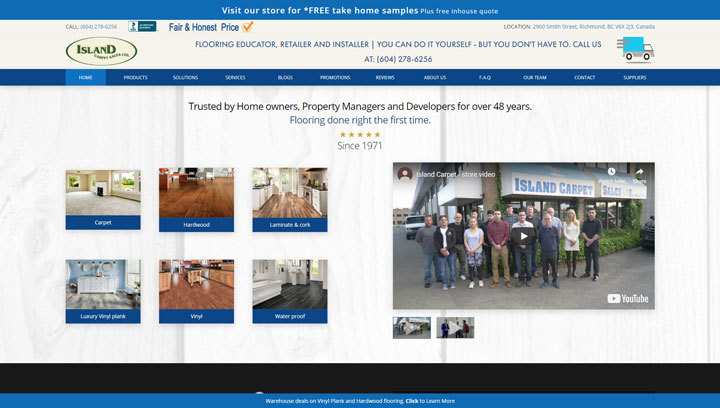Open the Products menu

(135, 77)
